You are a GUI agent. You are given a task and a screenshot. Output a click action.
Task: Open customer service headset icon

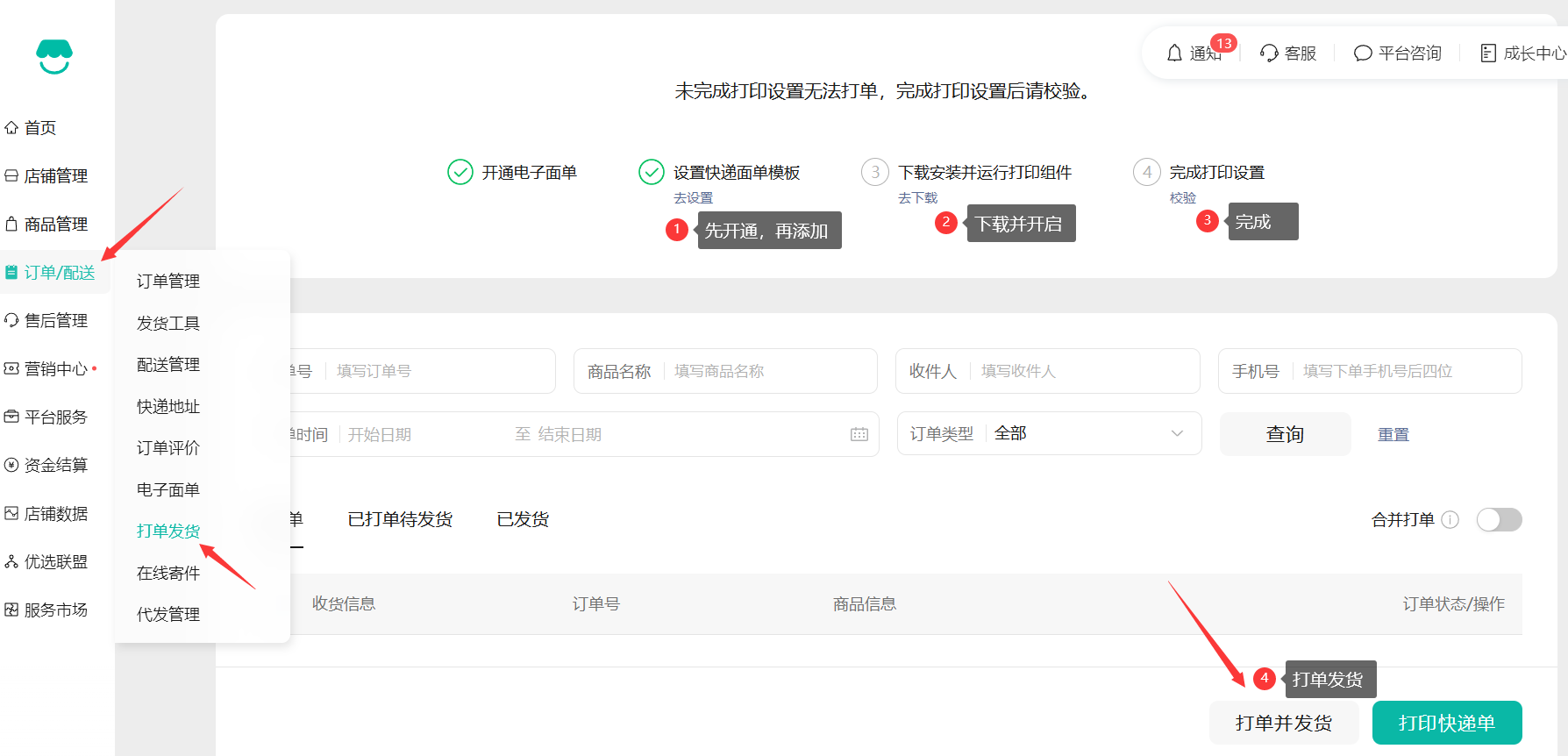coord(1268,53)
